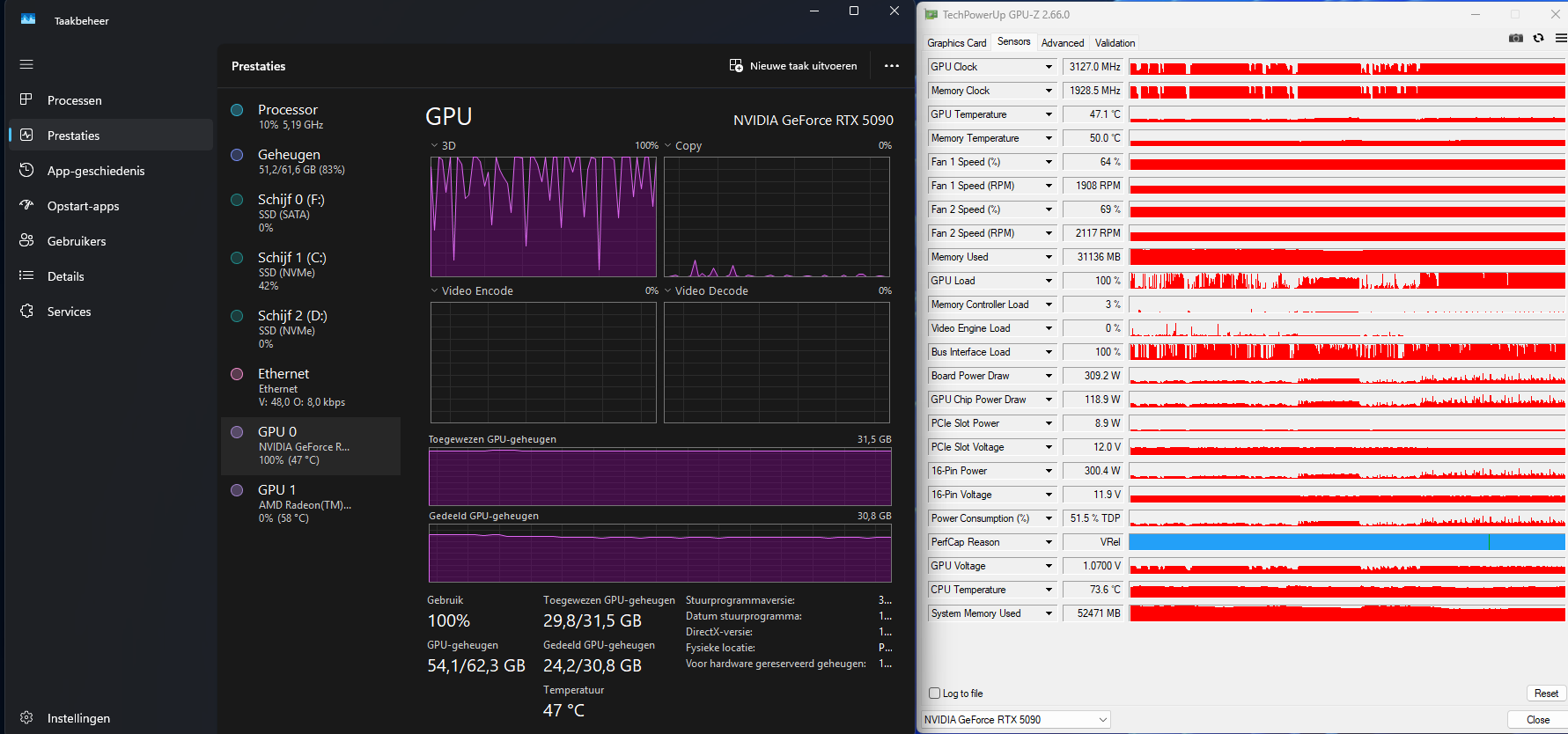The image size is (1568, 734).
Task: Click the Ethernet circle indicator icon
Action: (237, 374)
